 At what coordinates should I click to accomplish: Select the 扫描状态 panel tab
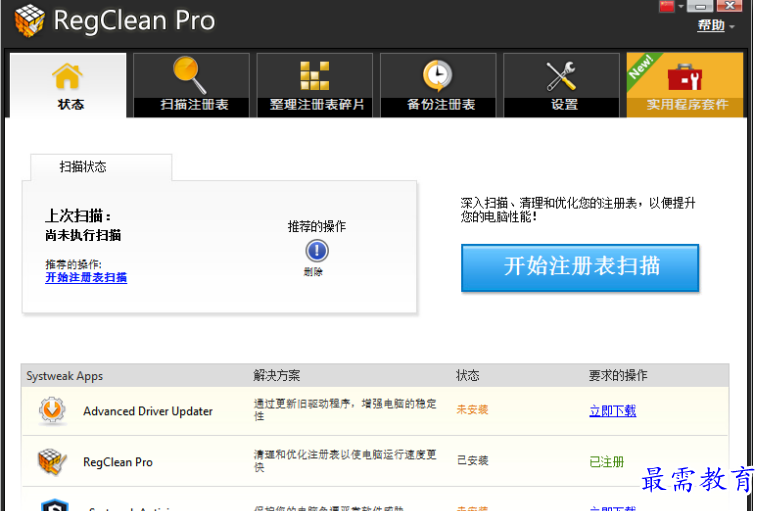[x=101, y=167]
